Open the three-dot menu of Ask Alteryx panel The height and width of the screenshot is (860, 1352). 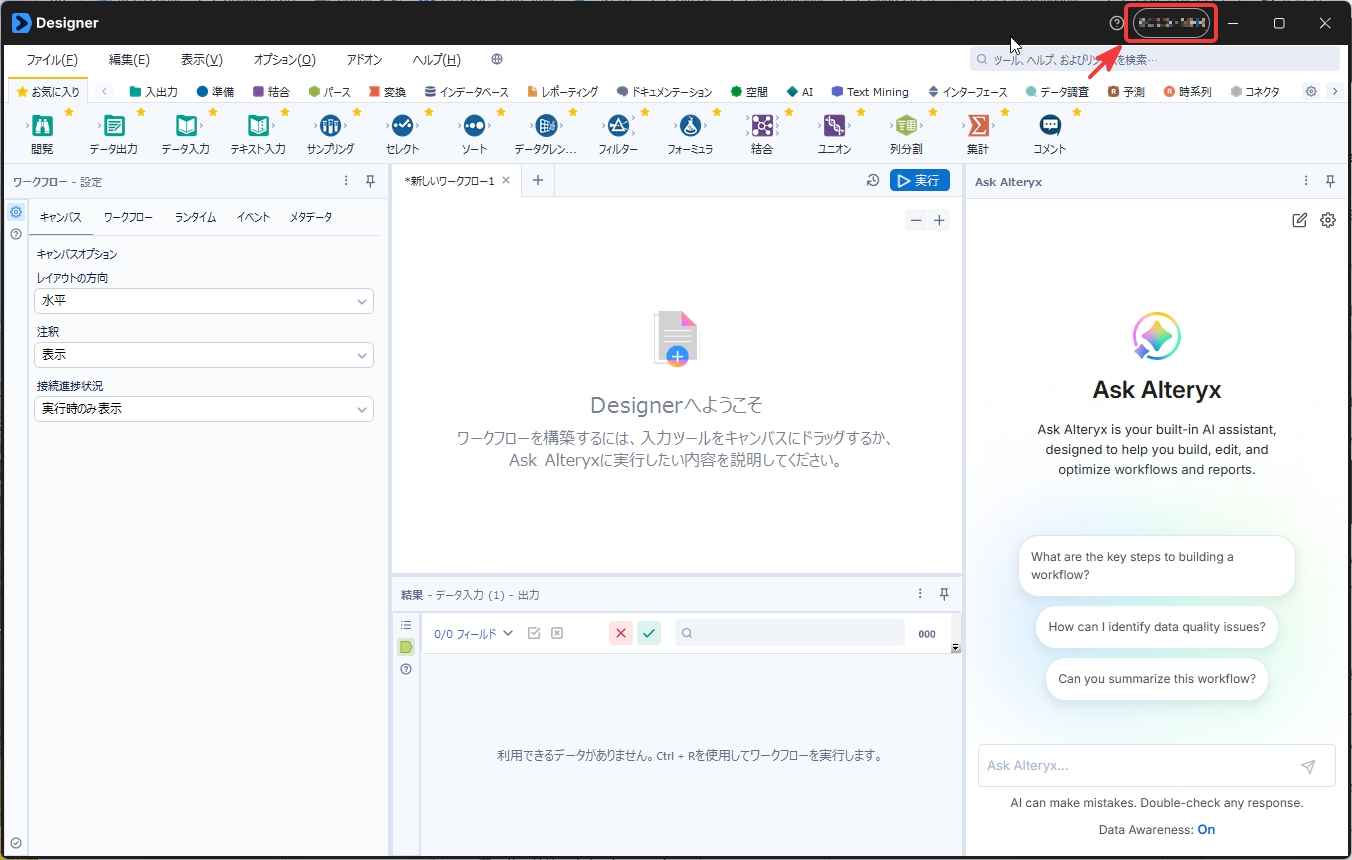pyautogui.click(x=1306, y=181)
